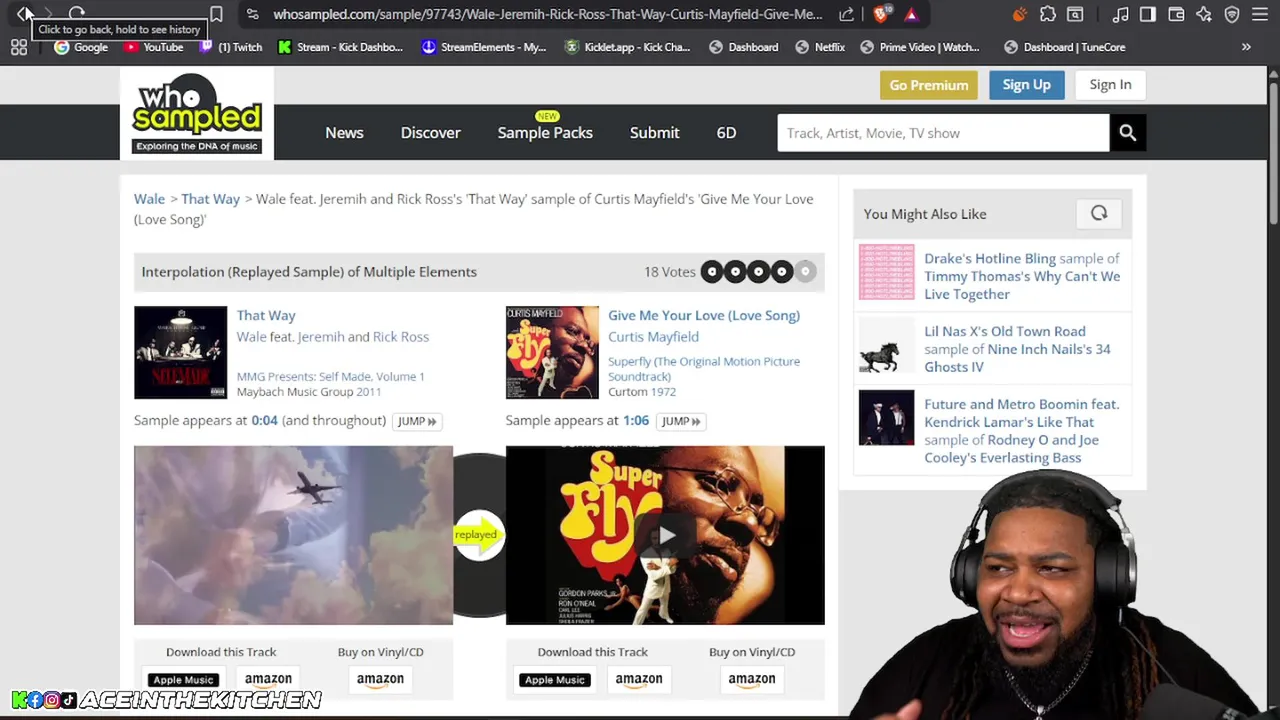Open the That Way album cover thumbnail

(x=181, y=352)
